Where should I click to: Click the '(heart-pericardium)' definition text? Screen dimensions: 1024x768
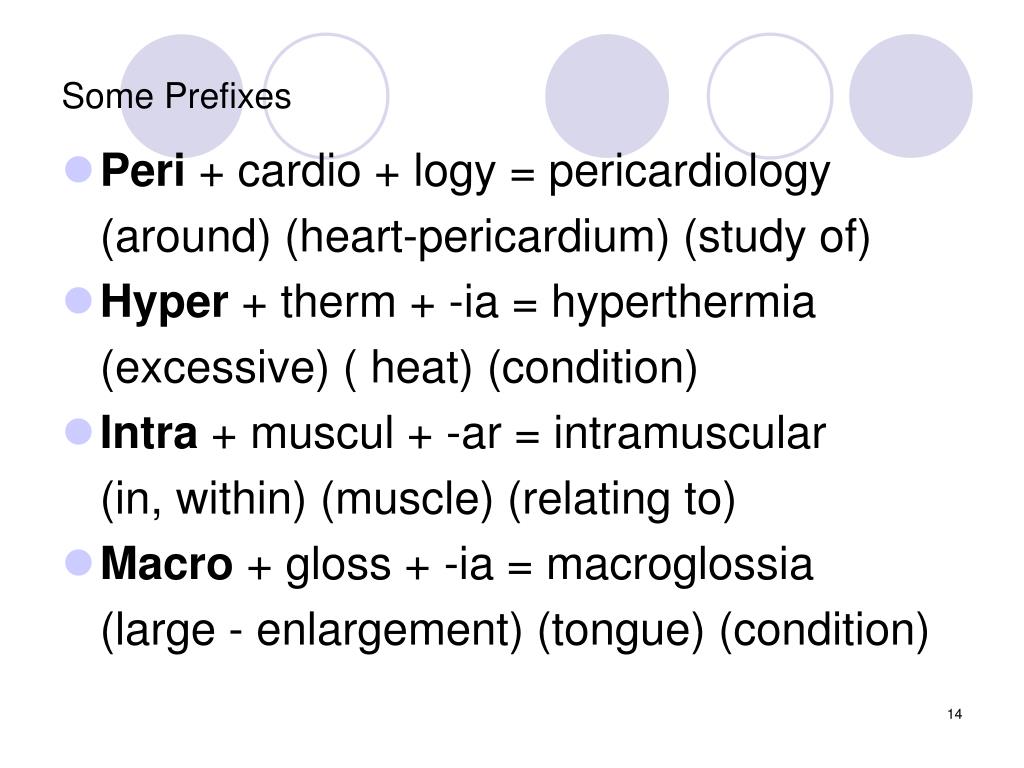tap(477, 238)
